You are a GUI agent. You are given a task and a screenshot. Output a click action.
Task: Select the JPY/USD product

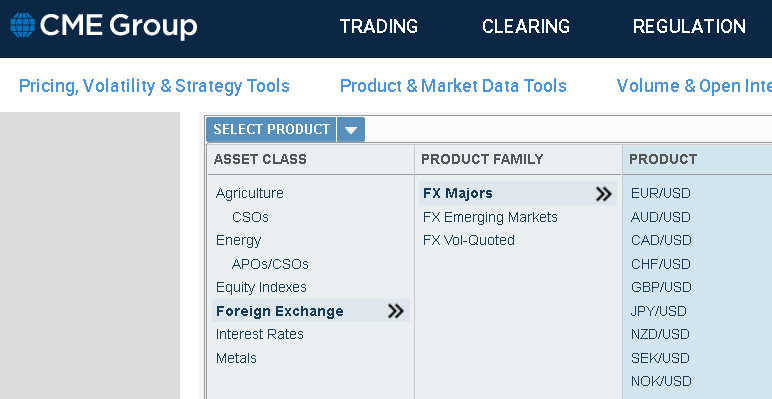[x=658, y=311]
